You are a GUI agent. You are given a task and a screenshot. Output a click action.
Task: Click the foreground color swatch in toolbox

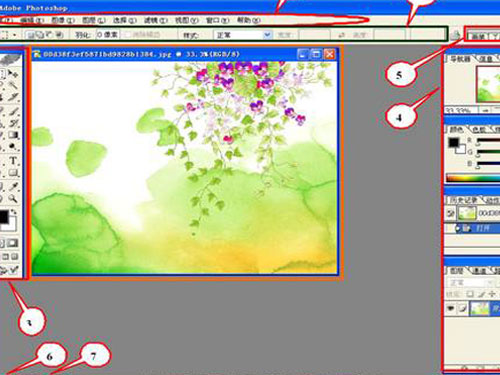click(4, 217)
